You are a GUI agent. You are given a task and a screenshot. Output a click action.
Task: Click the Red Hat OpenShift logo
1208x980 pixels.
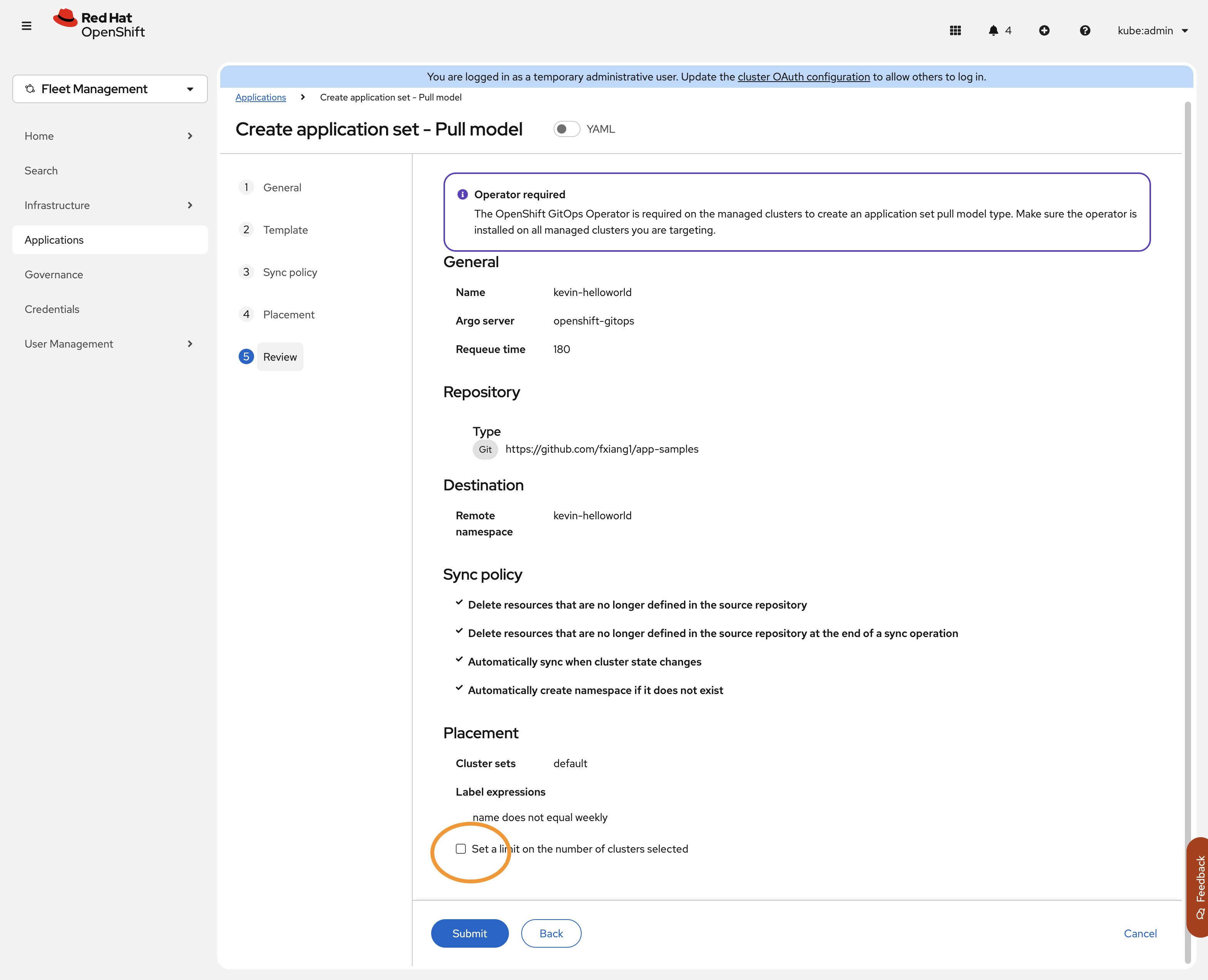click(99, 24)
